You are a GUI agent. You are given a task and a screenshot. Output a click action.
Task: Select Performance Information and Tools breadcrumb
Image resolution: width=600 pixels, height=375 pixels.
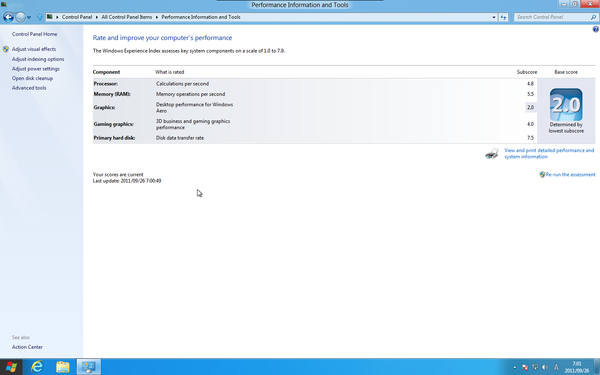click(x=201, y=17)
